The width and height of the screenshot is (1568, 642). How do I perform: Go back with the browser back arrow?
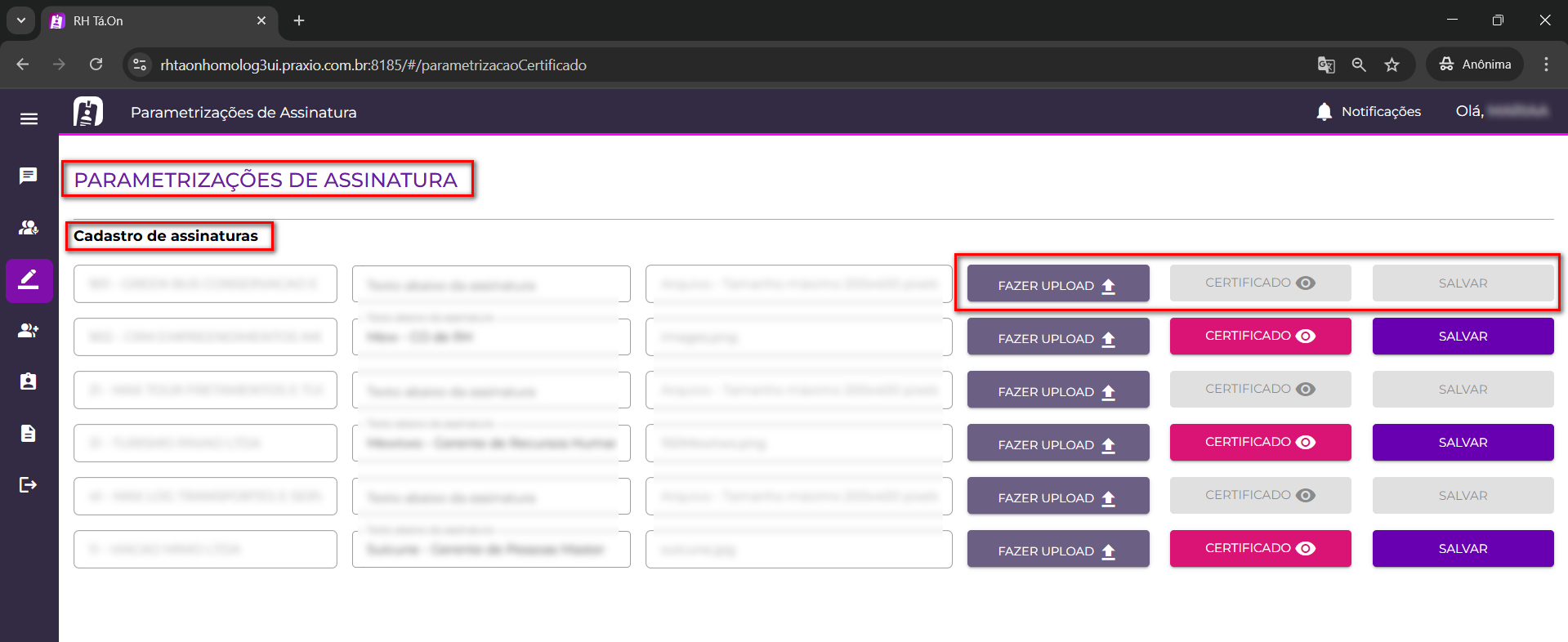coord(23,65)
